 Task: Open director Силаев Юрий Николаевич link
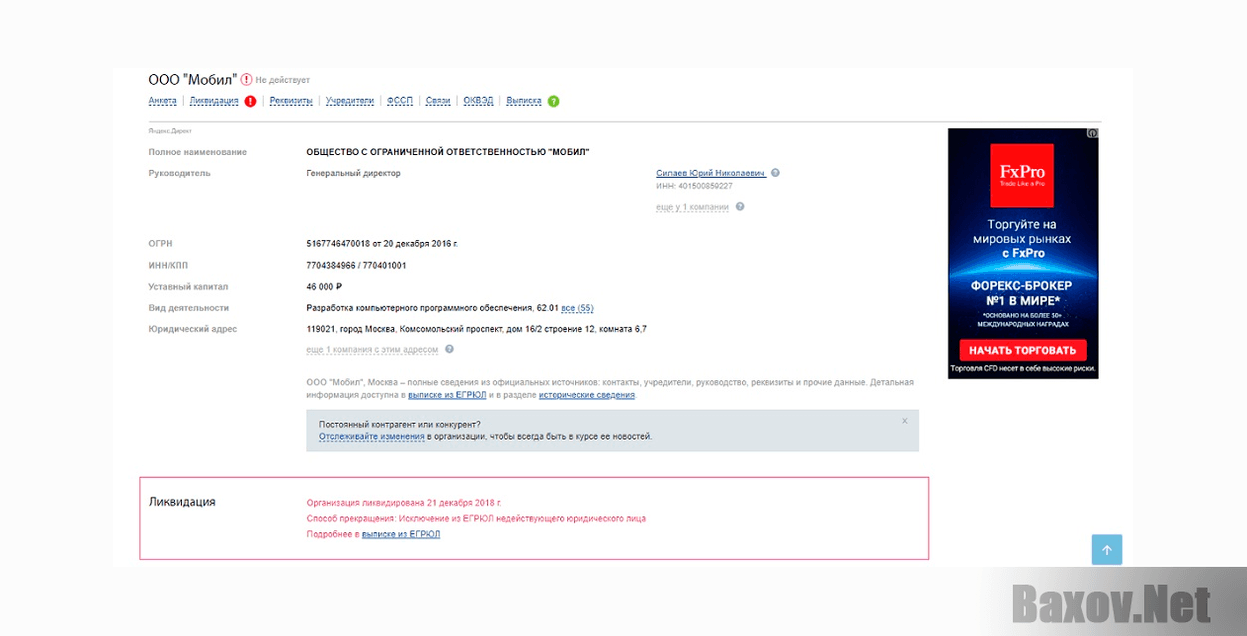pyautogui.click(x=710, y=173)
